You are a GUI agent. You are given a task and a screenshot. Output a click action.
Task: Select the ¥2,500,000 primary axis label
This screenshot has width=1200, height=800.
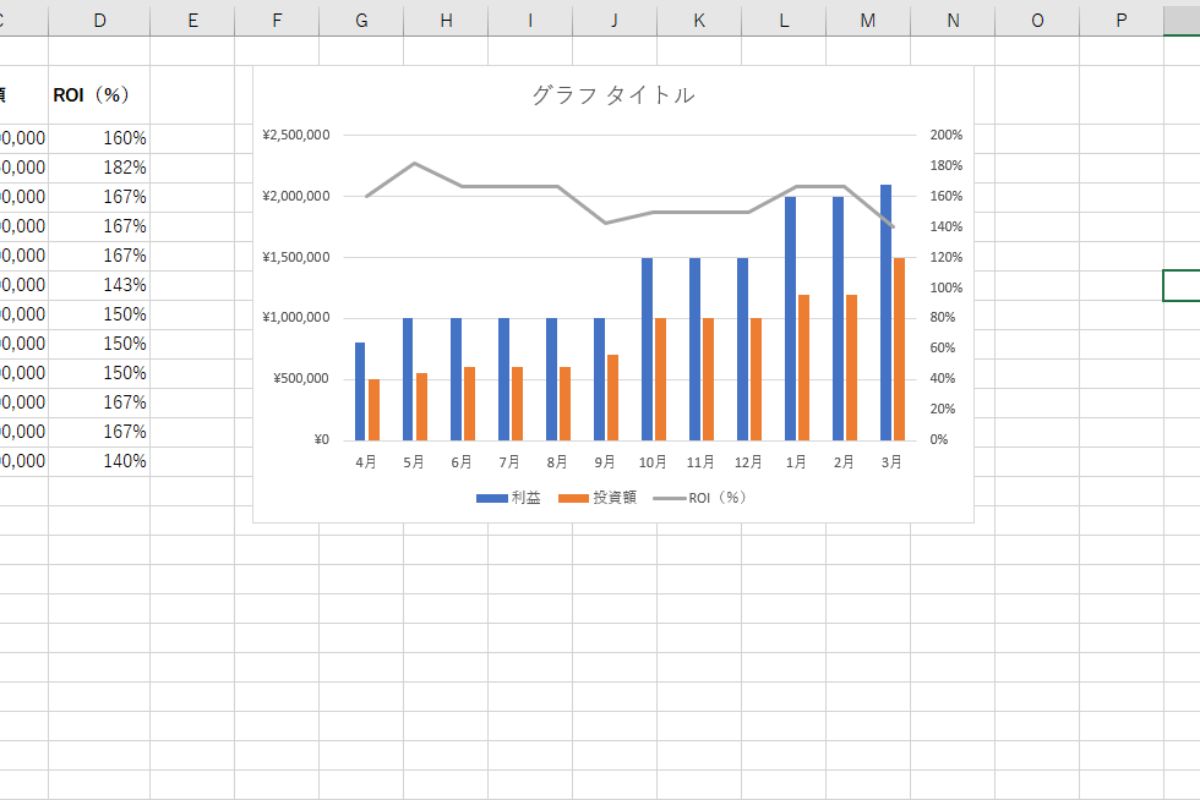click(296, 135)
